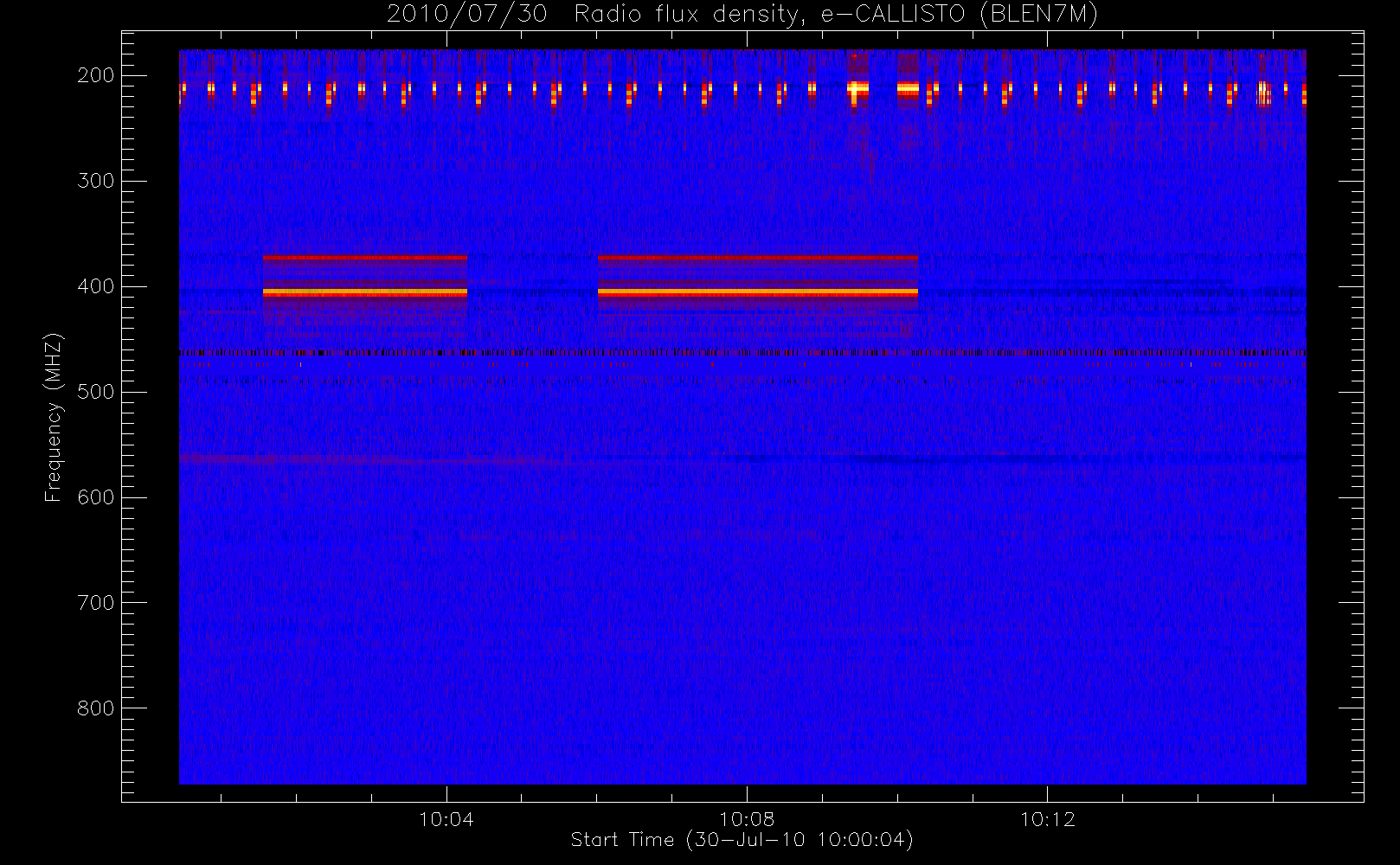
Task: Click the 400 frequency tick label
Action: point(96,286)
